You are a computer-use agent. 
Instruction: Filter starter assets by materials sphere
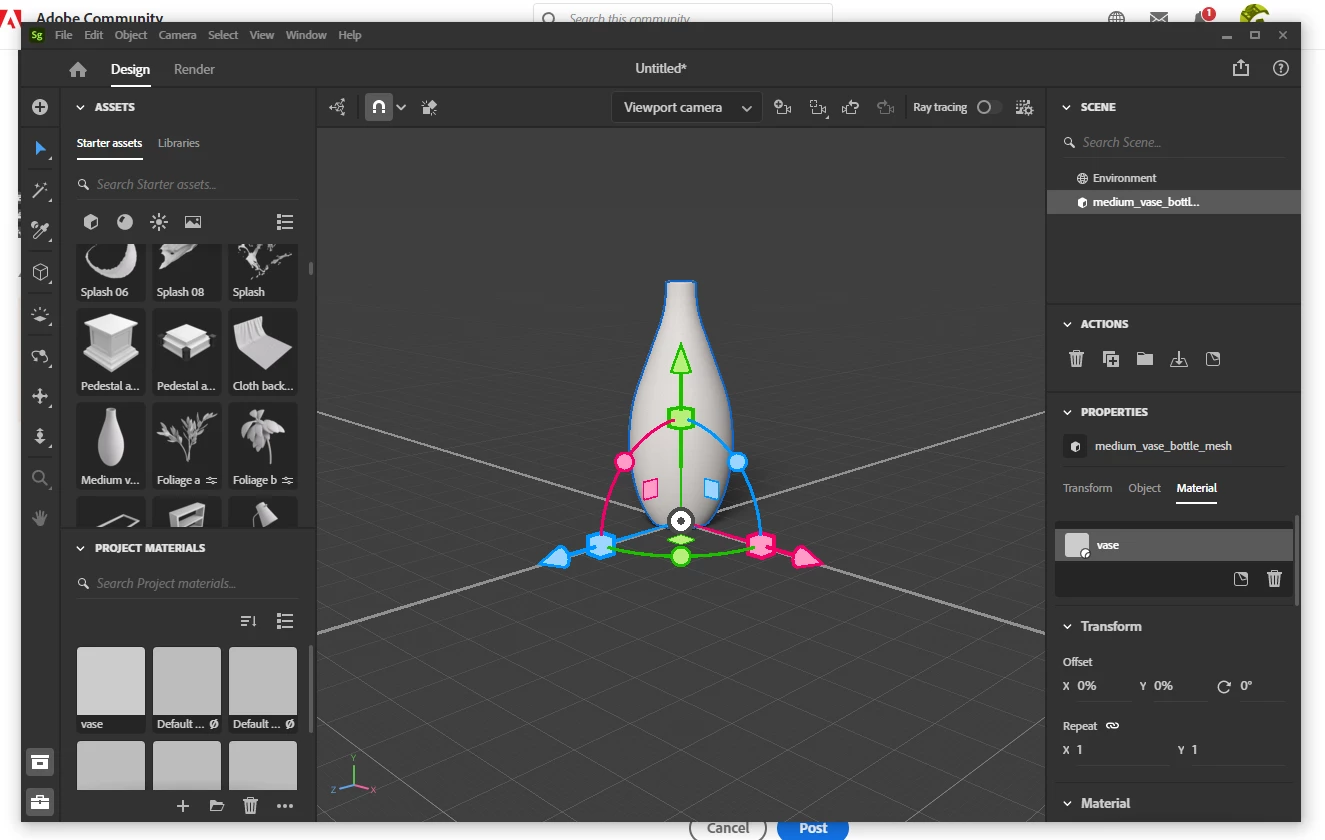(125, 222)
